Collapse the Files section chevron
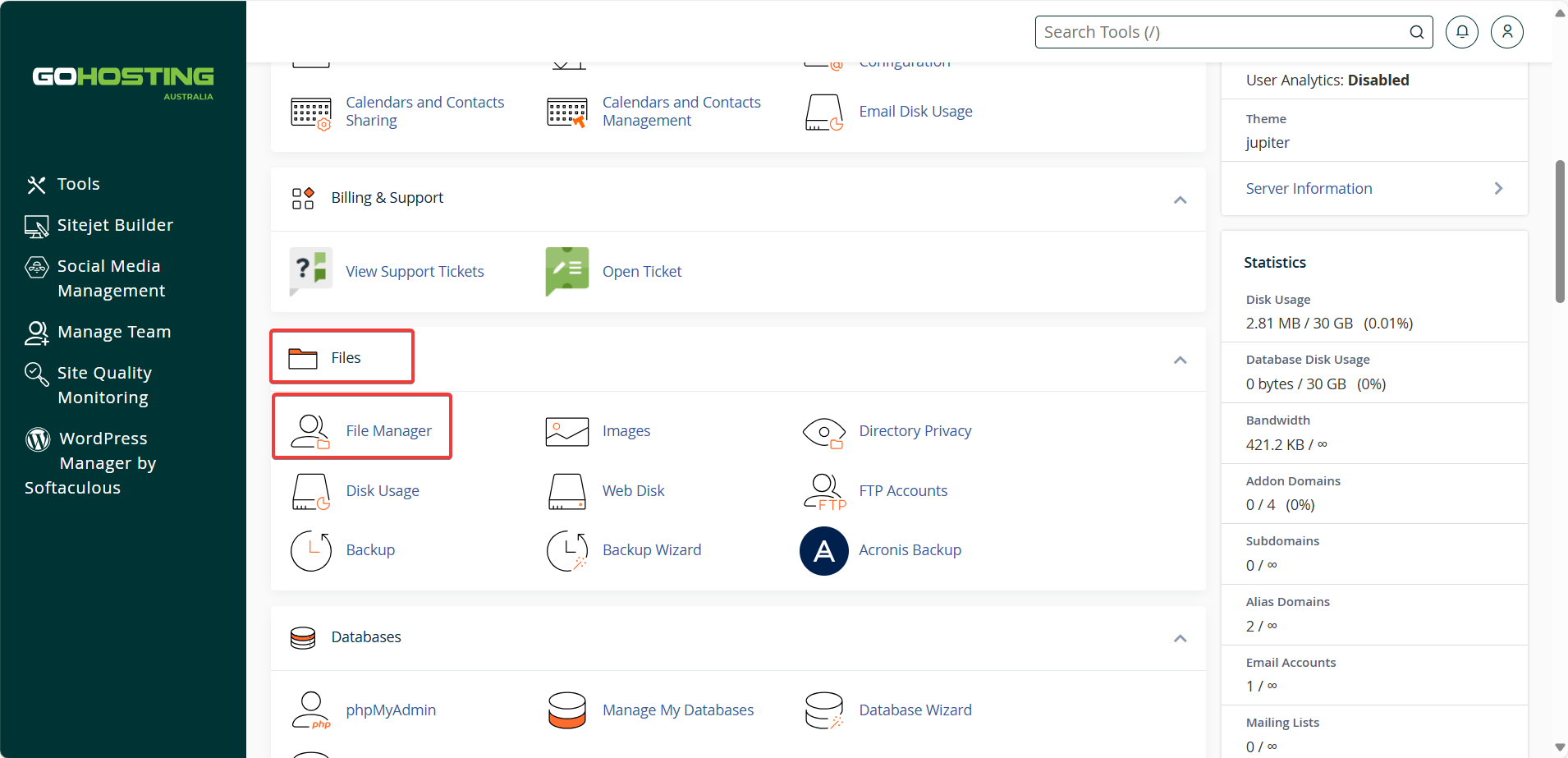Image resolution: width=1568 pixels, height=758 pixels. tap(1180, 360)
